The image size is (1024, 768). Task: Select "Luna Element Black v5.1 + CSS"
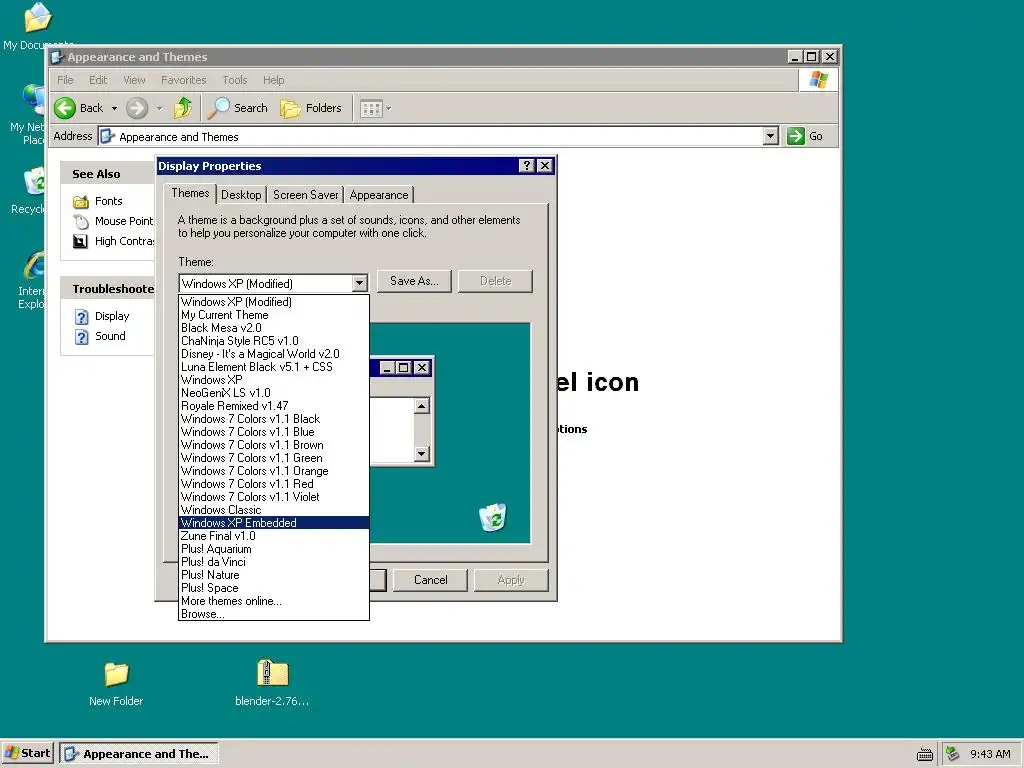point(274,366)
